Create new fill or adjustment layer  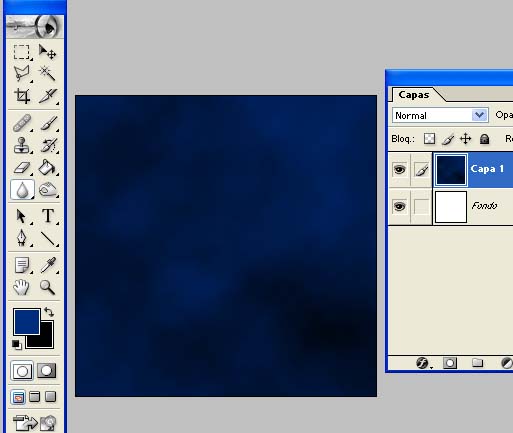tap(507, 363)
